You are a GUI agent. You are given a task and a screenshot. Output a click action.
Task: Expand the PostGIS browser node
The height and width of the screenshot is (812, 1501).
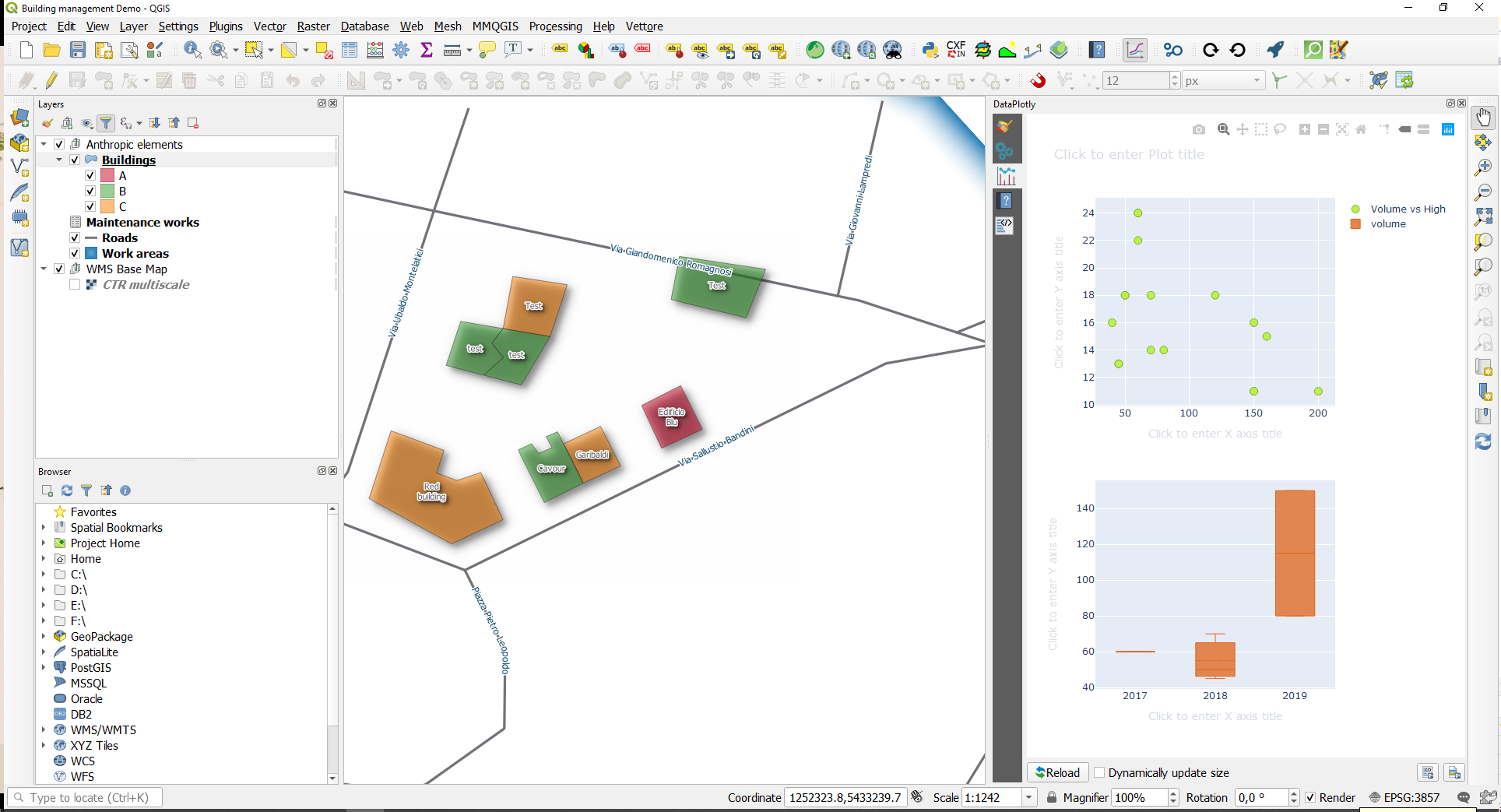[x=44, y=667]
